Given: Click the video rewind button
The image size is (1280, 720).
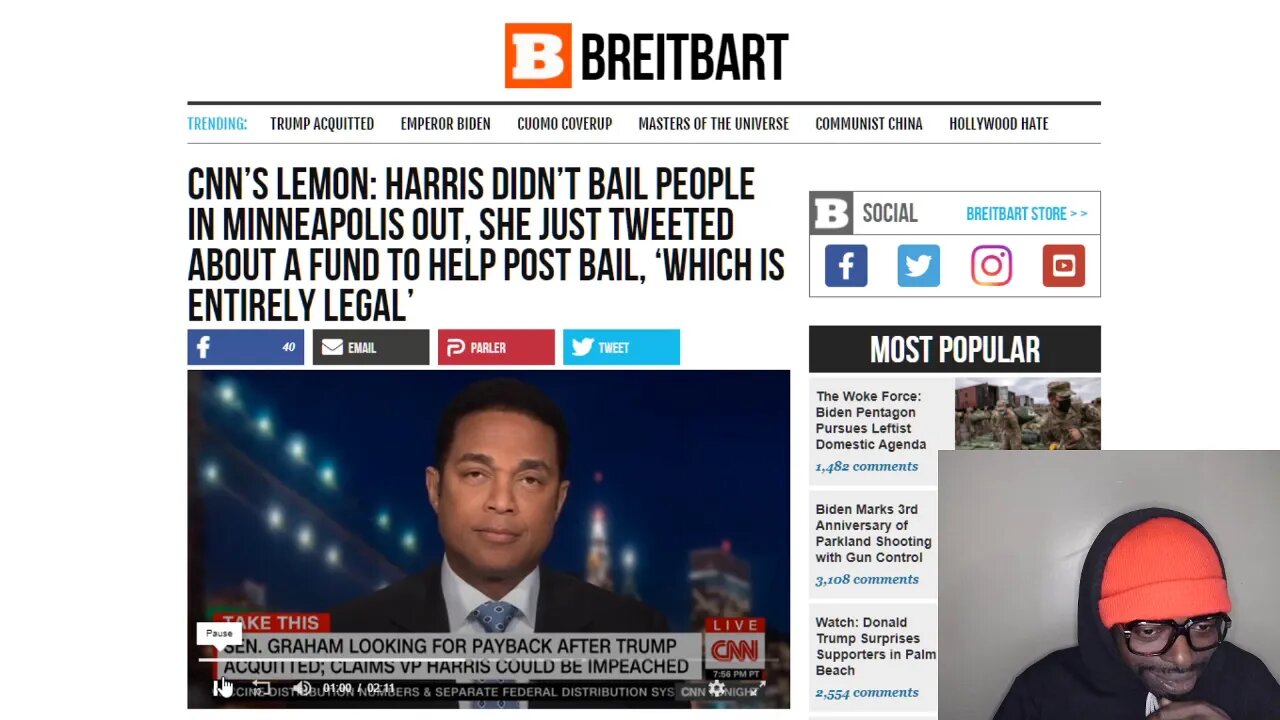Looking at the screenshot, I should click(x=261, y=688).
